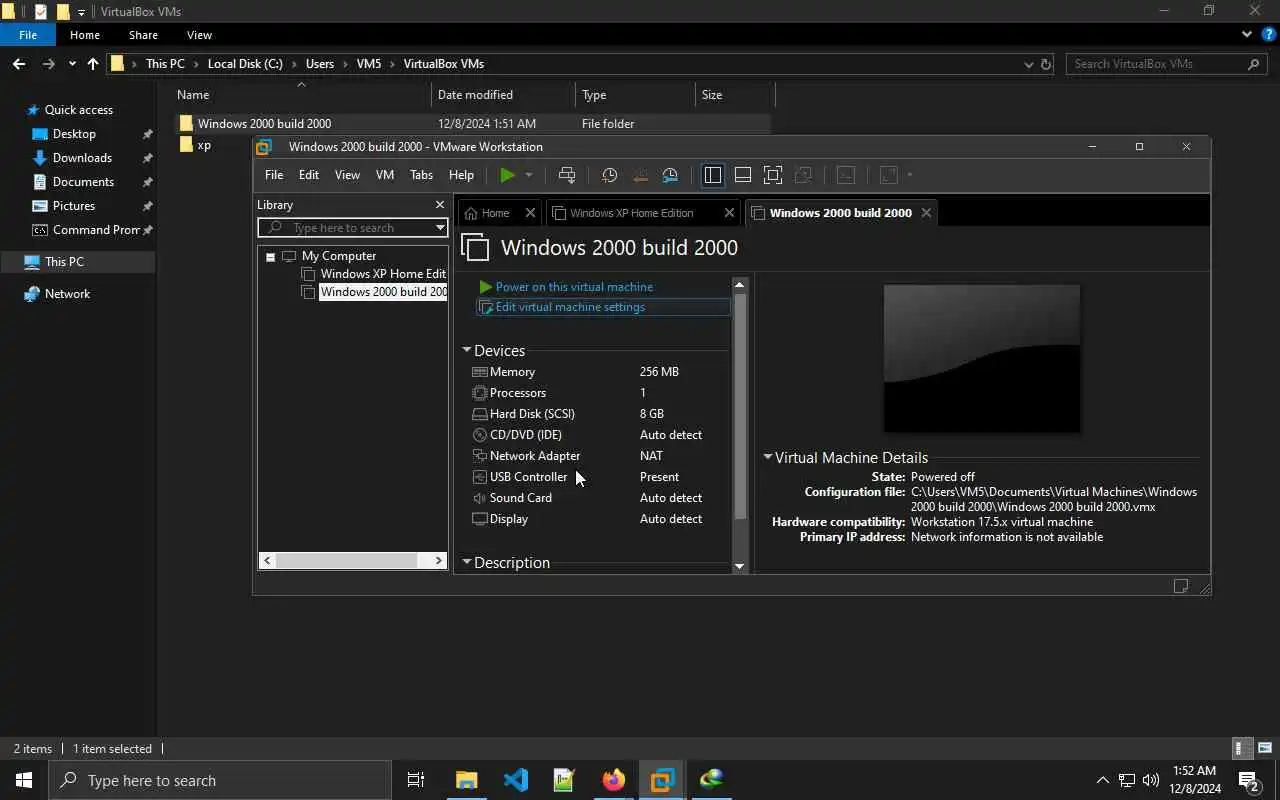Close the Windows XP Home Edition tab
This screenshot has width=1280, height=800.
pyautogui.click(x=729, y=213)
